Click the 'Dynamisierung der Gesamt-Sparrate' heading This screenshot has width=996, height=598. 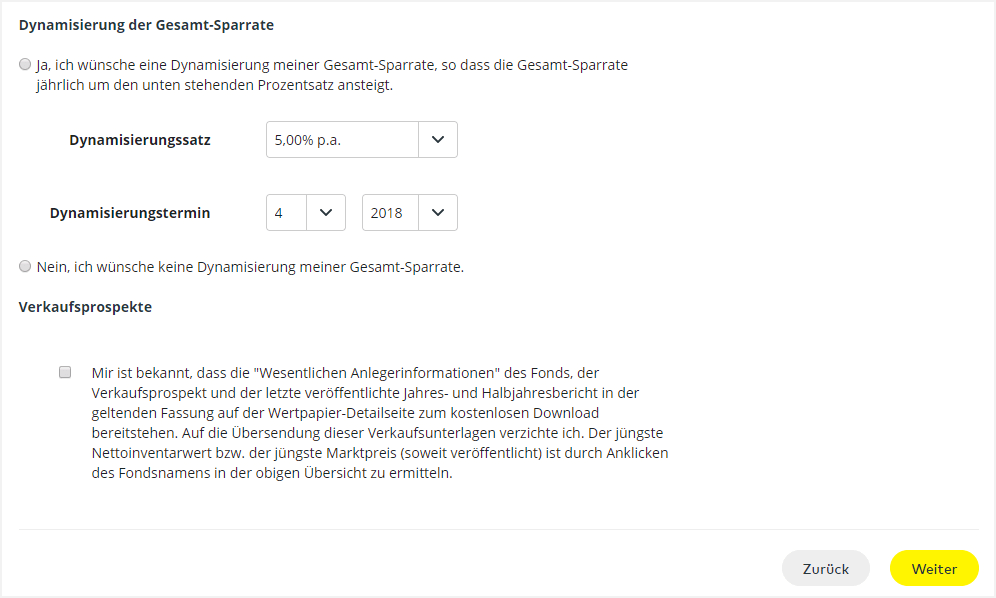click(x=146, y=24)
